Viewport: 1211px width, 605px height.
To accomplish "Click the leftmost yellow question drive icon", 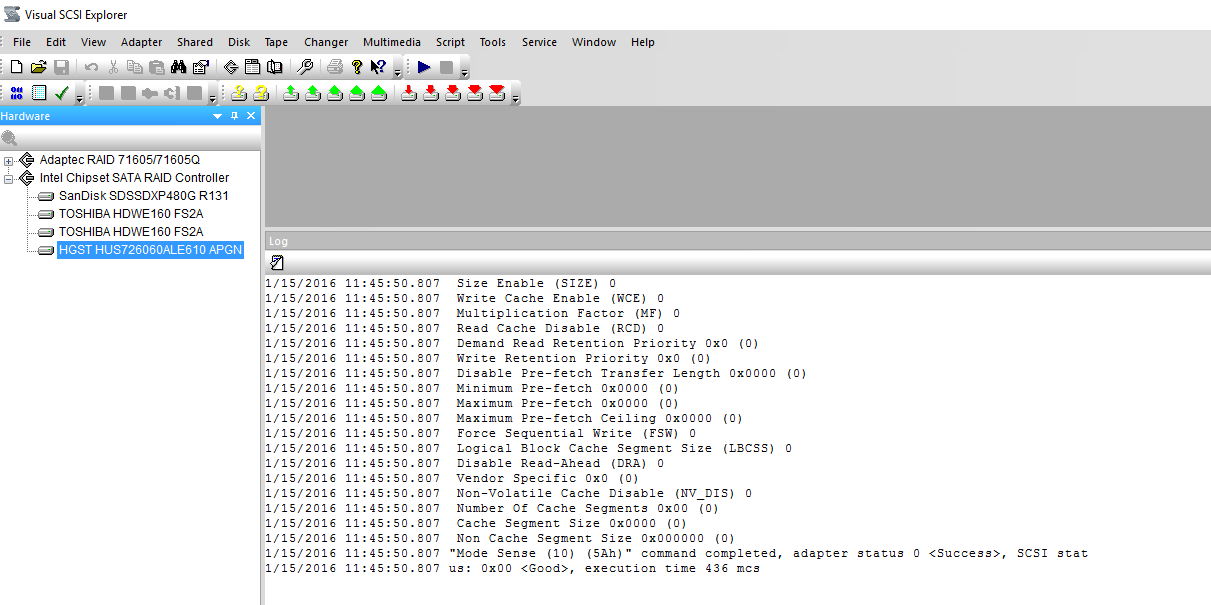I will 238,93.
